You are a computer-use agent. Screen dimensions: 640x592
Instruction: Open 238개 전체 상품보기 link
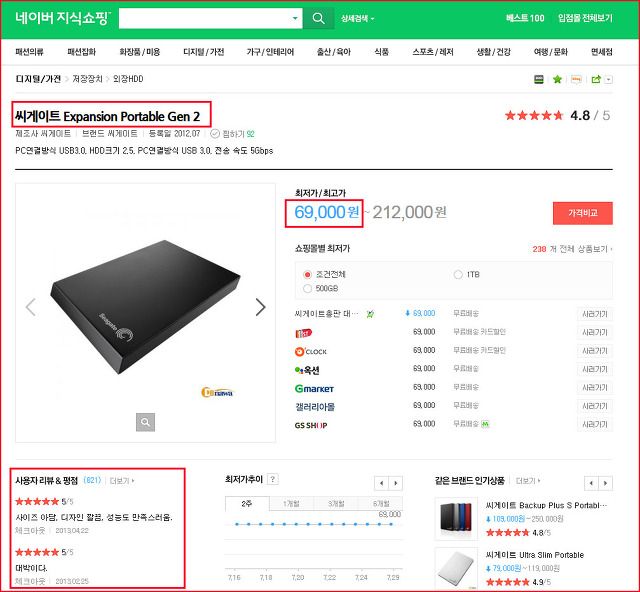click(x=572, y=249)
